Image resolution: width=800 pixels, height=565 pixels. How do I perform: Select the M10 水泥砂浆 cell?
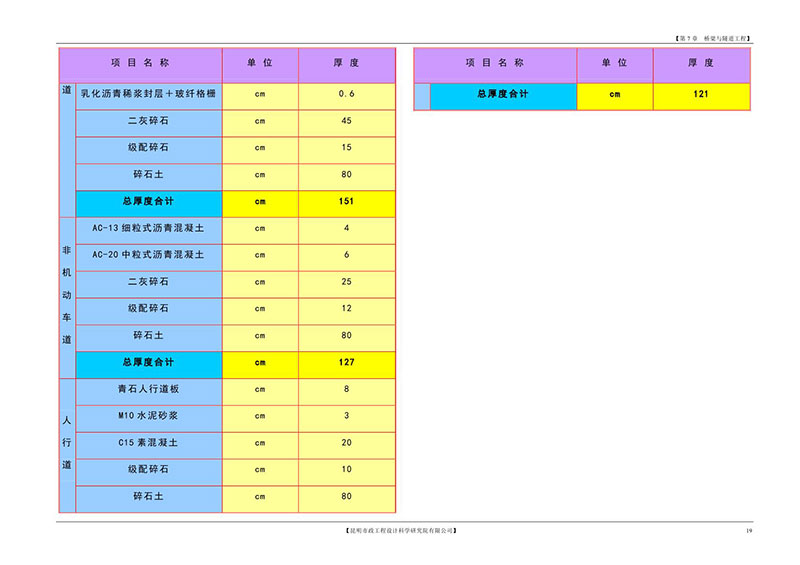(148, 416)
